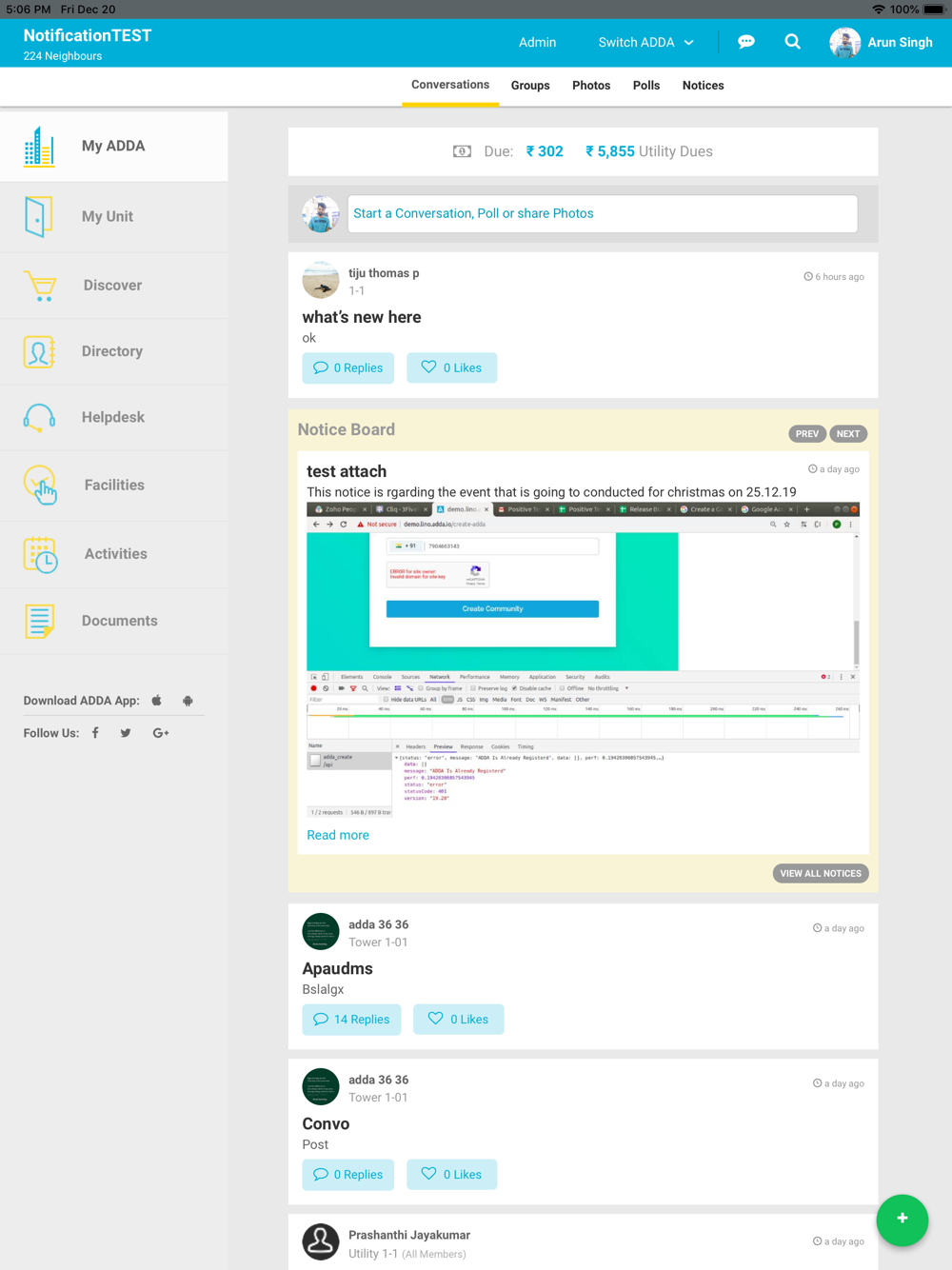This screenshot has width=952, height=1270.
Task: Open the Helpdesk headset icon
Action: click(39, 417)
